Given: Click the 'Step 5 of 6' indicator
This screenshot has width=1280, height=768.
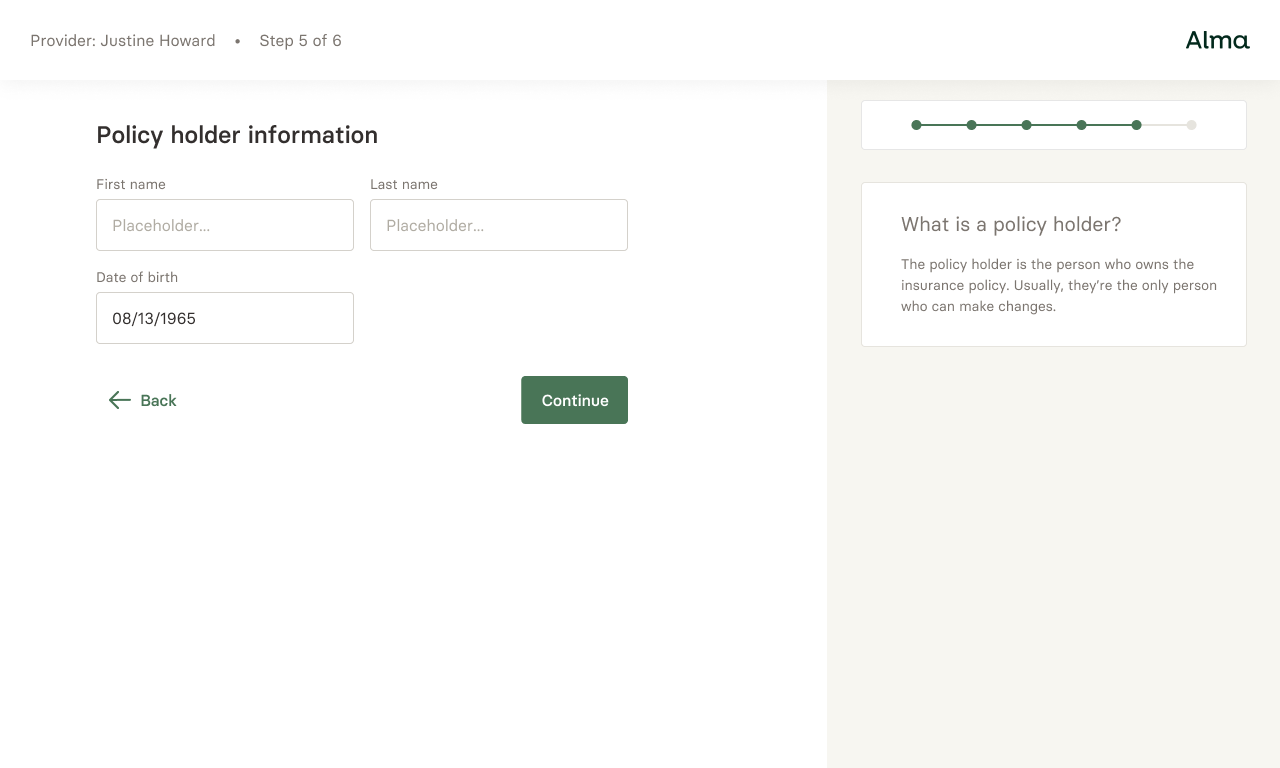Looking at the screenshot, I should (x=300, y=41).
